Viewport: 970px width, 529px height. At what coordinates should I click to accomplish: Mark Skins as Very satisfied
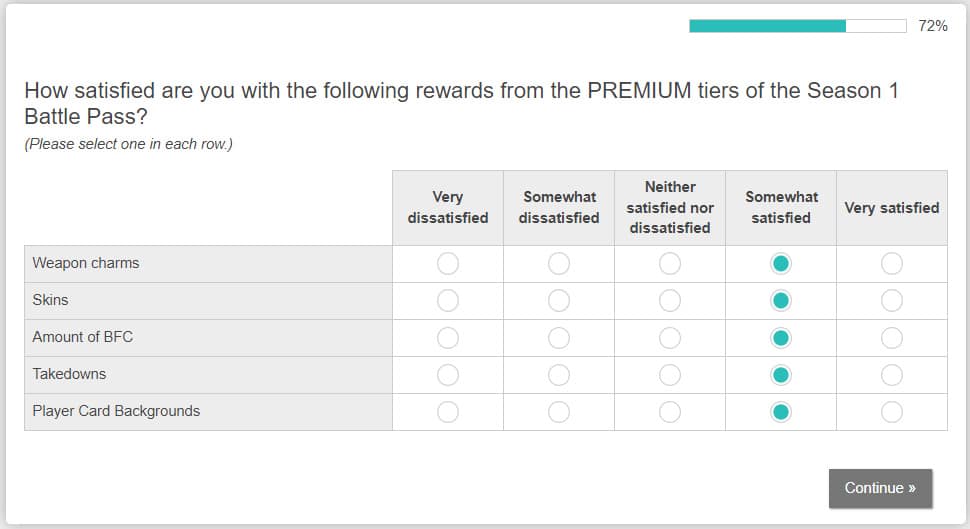892,300
